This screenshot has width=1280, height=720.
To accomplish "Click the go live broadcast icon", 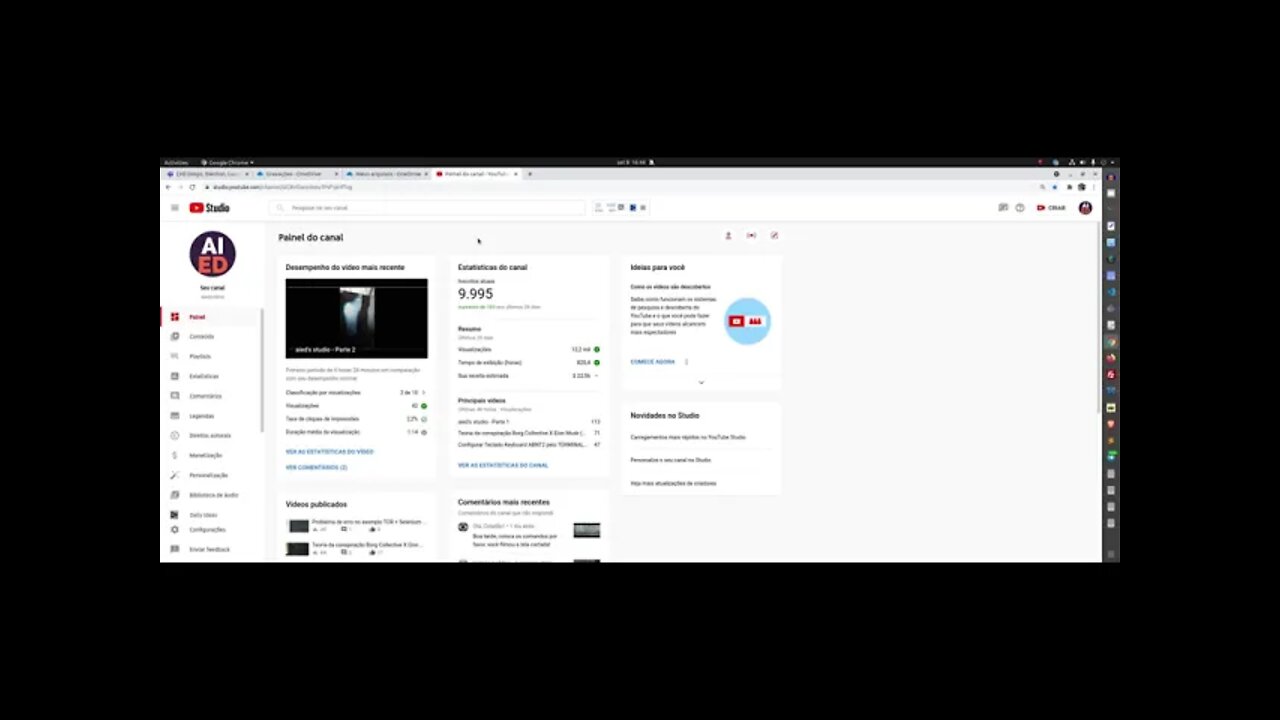I will pos(751,236).
